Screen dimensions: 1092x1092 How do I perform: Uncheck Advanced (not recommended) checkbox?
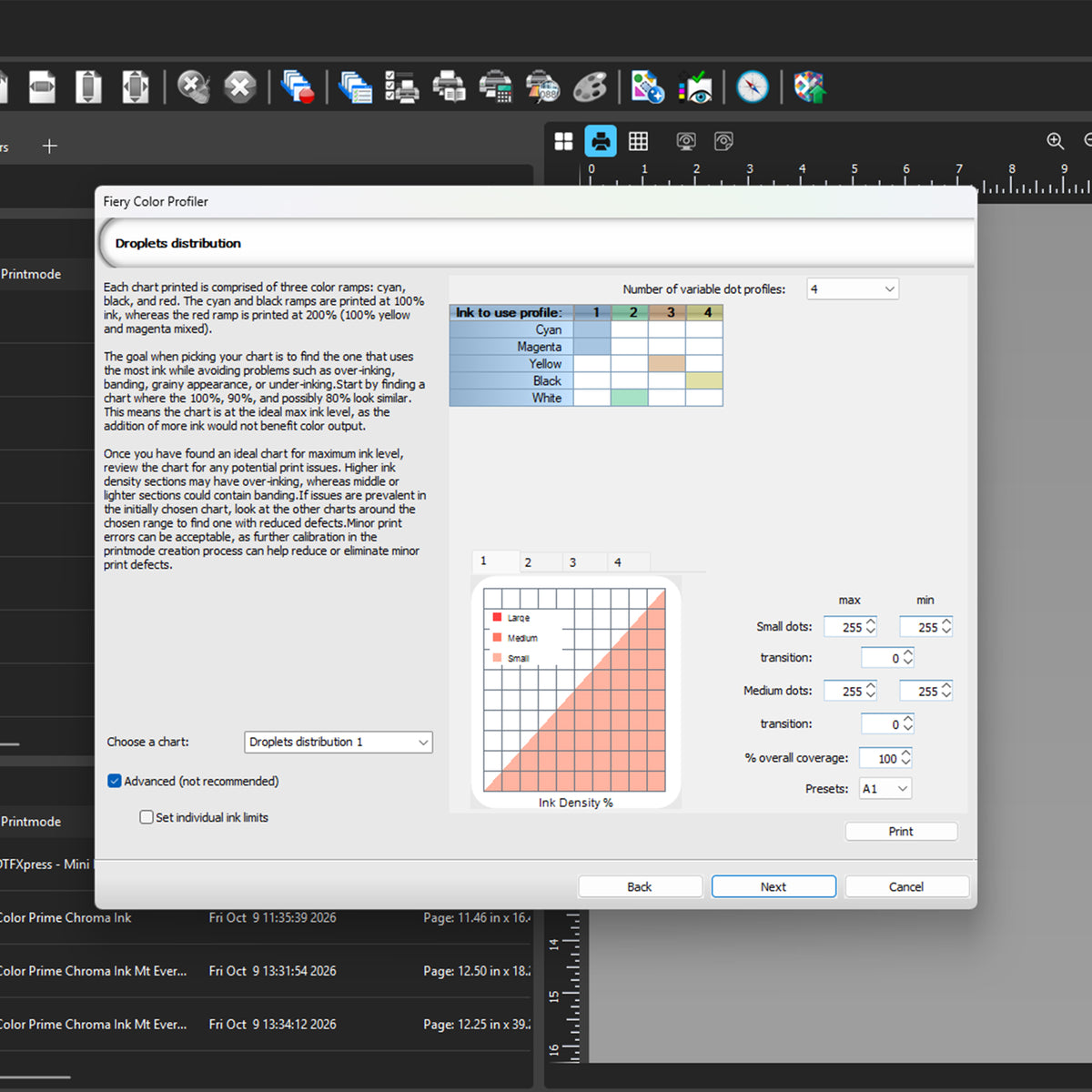coord(115,781)
